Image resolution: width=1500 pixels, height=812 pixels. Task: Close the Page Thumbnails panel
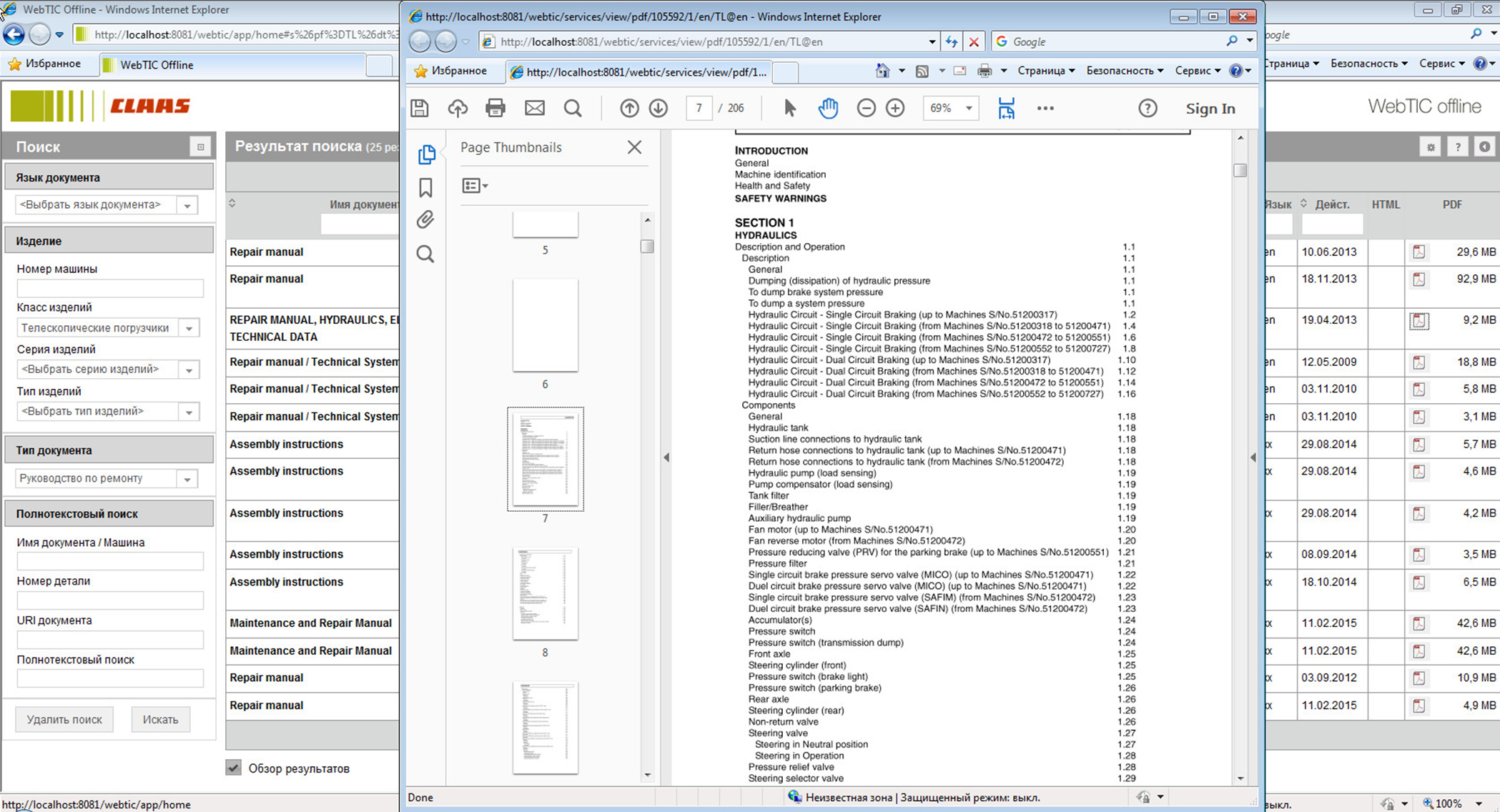634,147
